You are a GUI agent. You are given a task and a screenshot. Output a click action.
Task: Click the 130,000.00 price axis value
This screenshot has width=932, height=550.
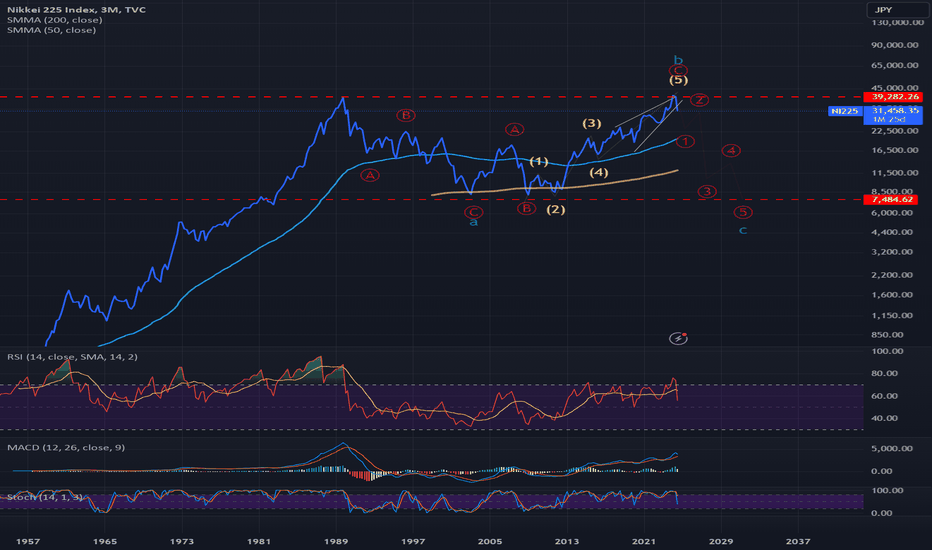(x=897, y=22)
